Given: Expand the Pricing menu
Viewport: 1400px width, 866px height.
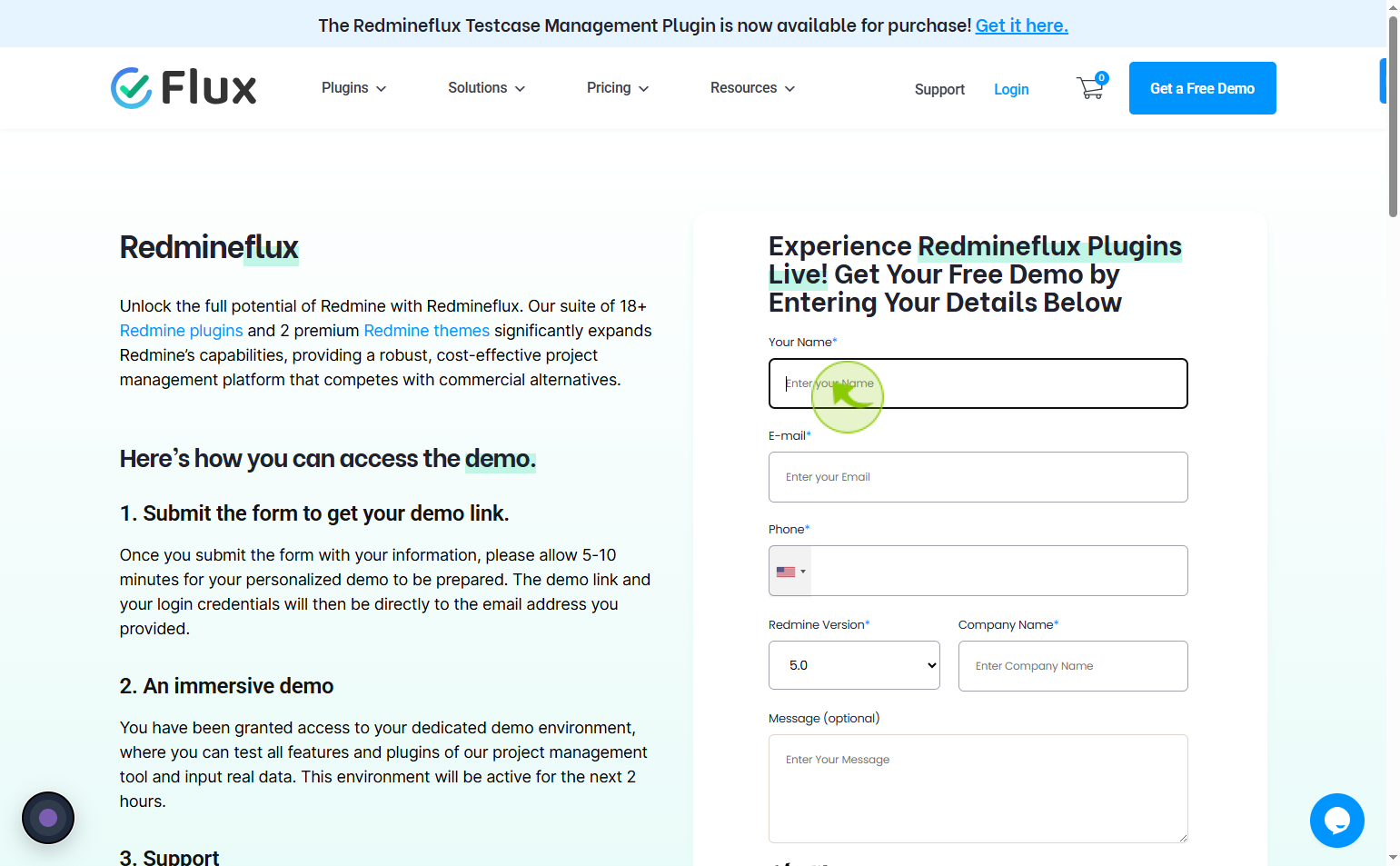Looking at the screenshot, I should point(618,88).
